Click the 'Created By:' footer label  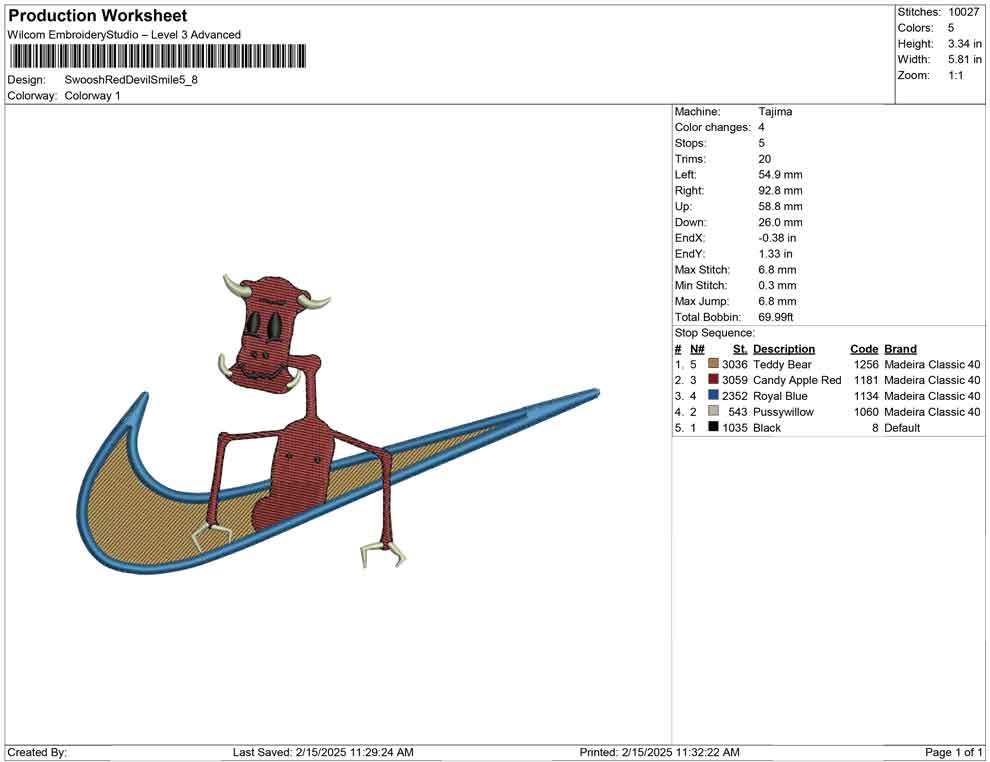(x=37, y=752)
